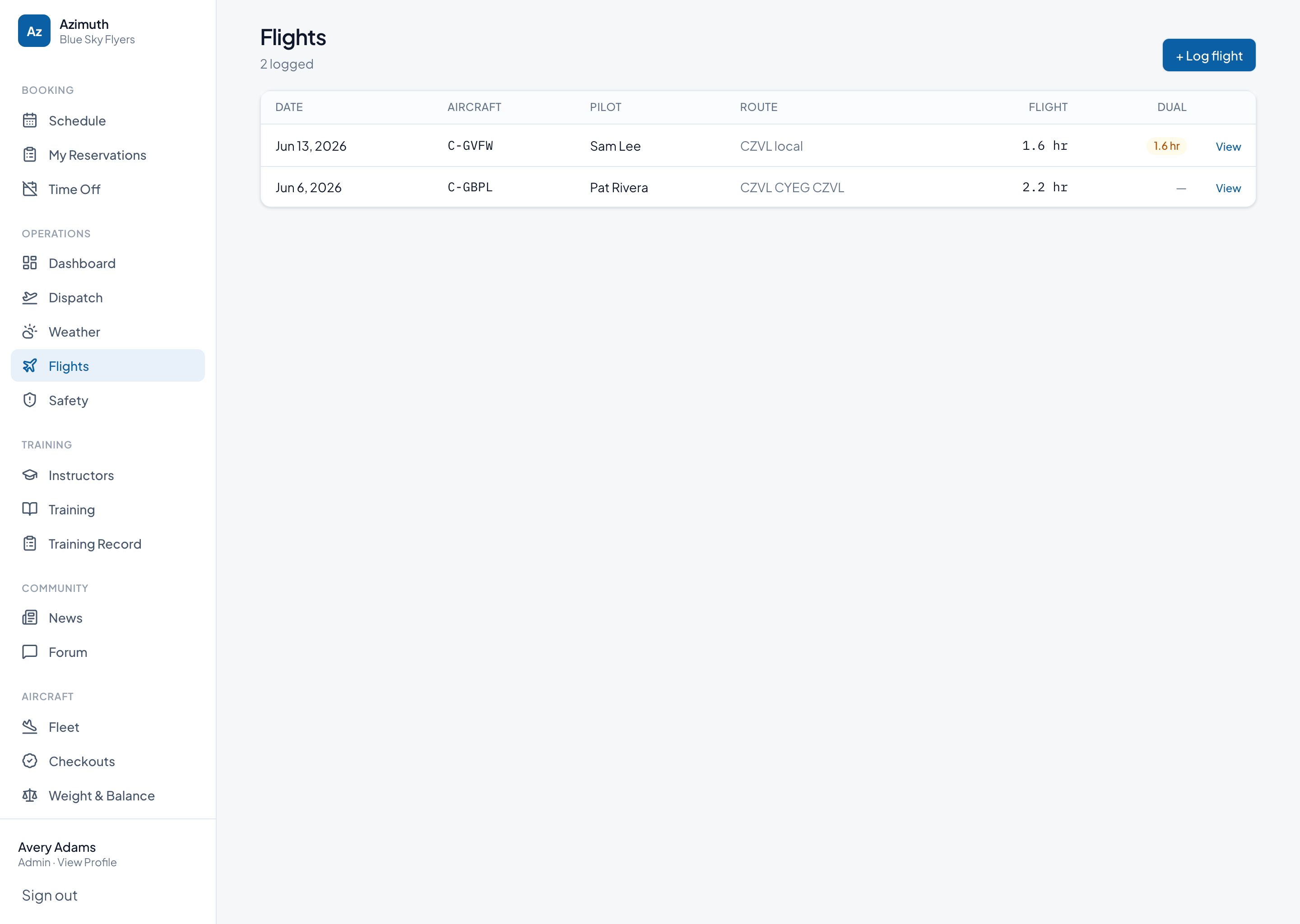This screenshot has height=924, width=1300.
Task: Click the Fleet plane landing icon
Action: (30, 727)
